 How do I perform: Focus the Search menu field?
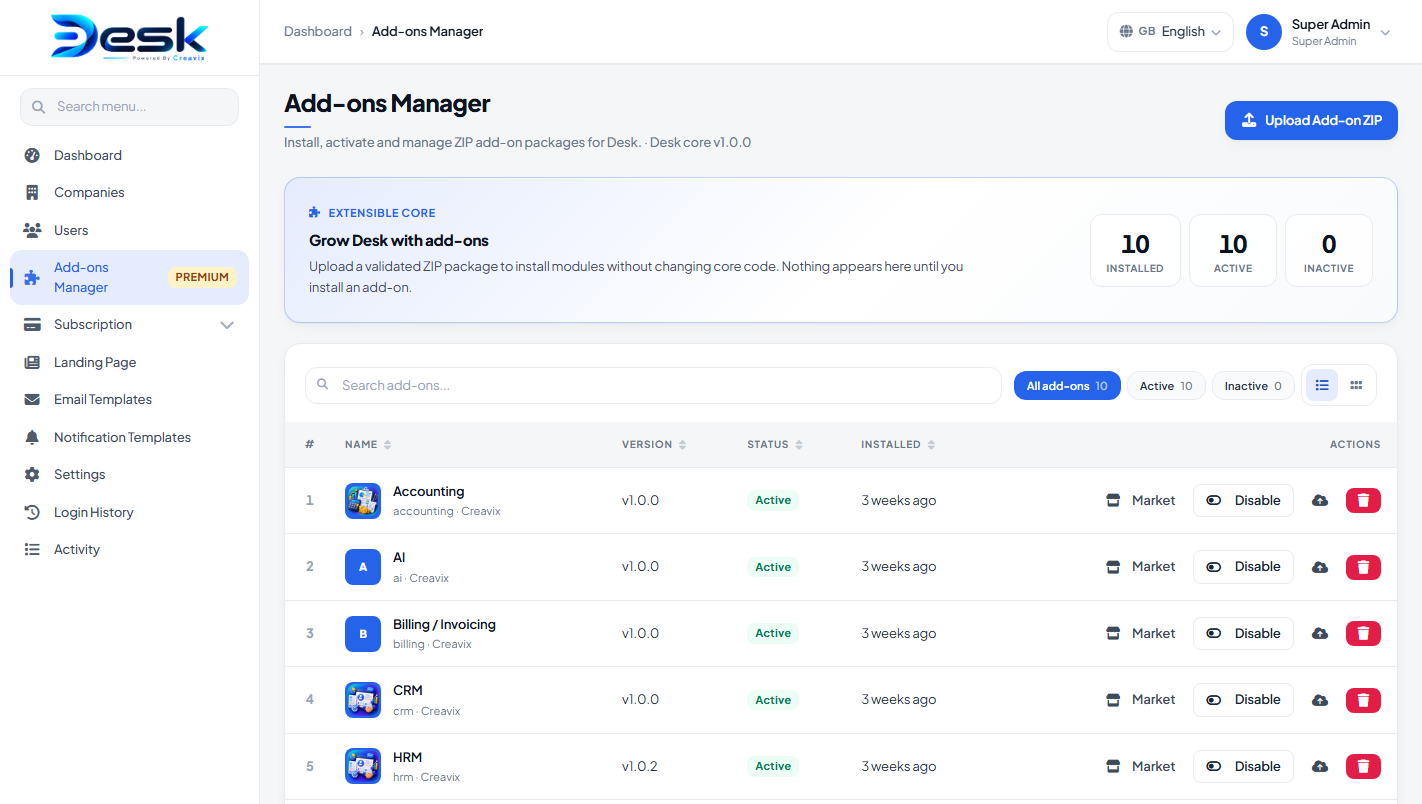coord(129,107)
